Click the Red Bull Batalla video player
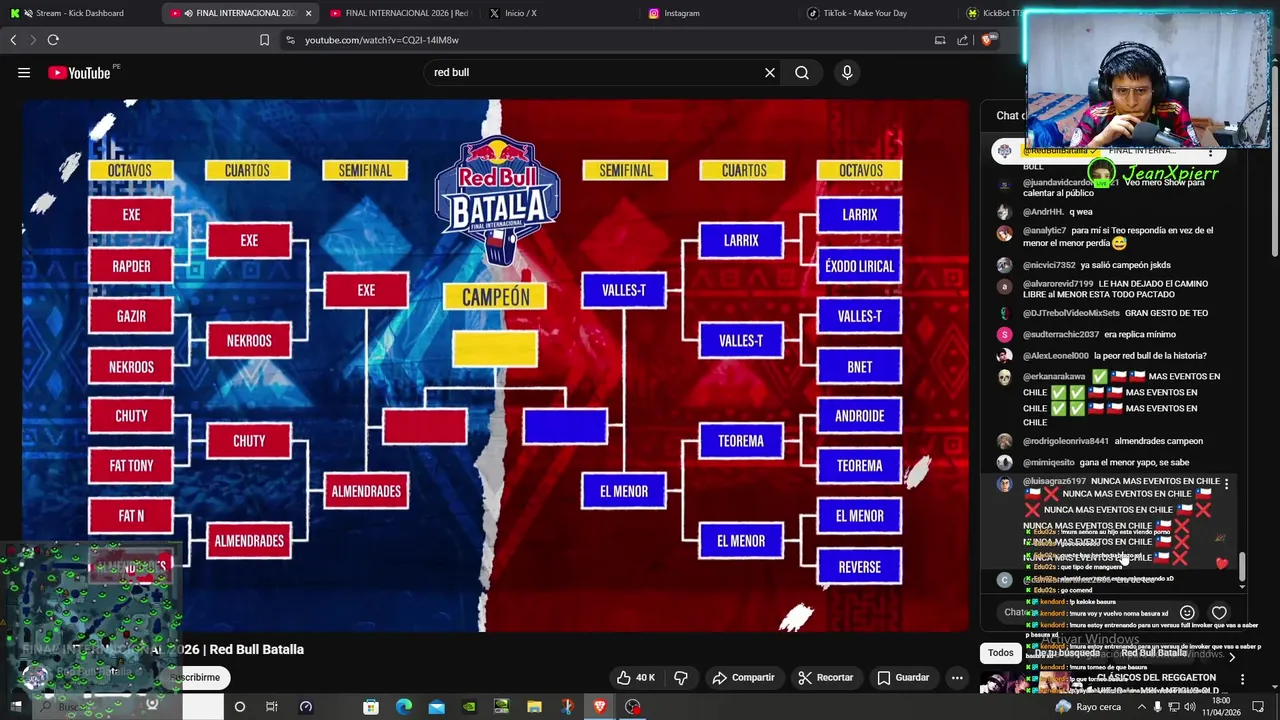 pos(496,366)
